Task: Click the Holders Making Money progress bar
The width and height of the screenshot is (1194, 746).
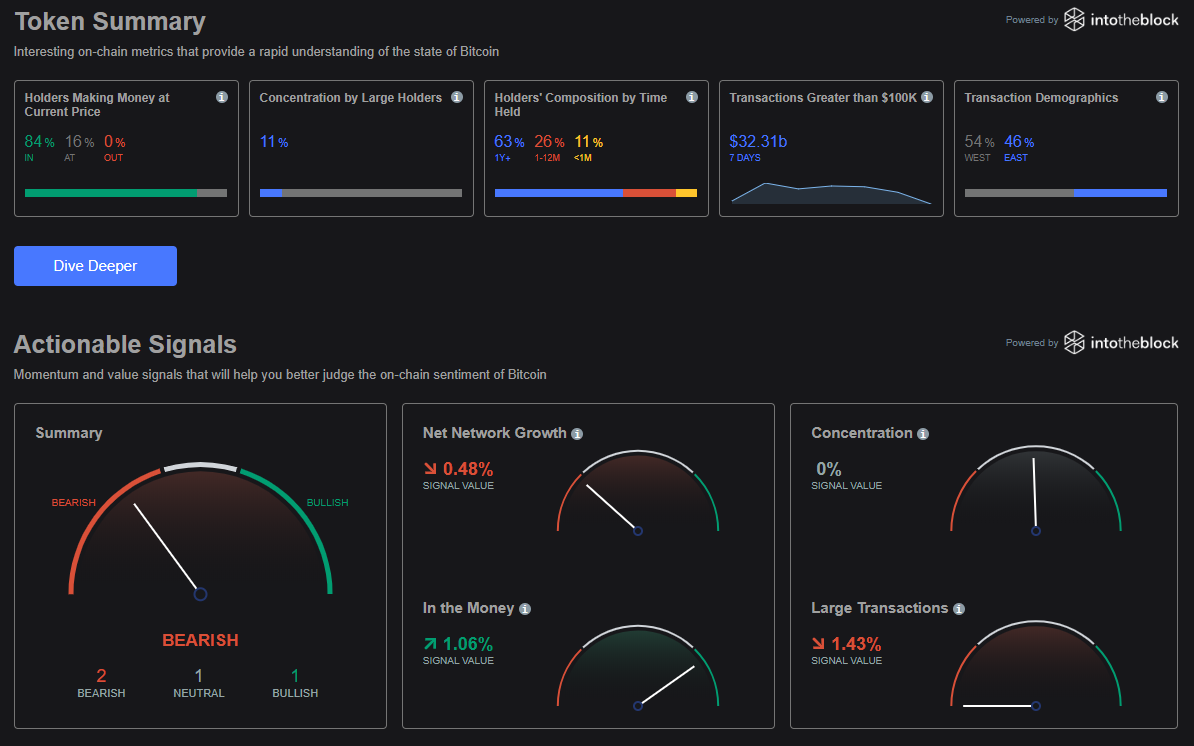Action: click(x=126, y=193)
